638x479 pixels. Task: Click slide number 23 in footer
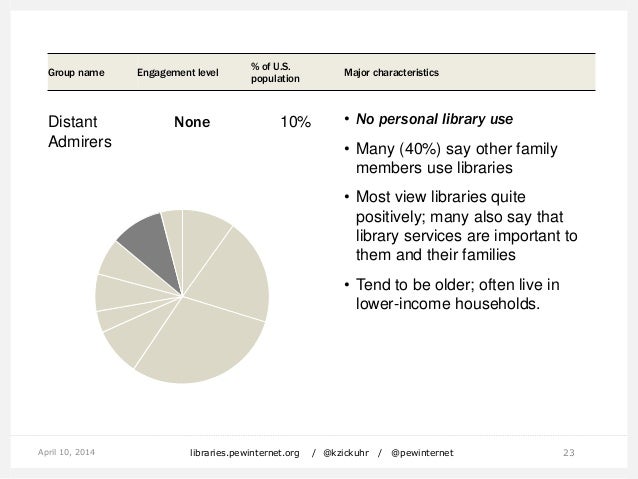(570, 453)
